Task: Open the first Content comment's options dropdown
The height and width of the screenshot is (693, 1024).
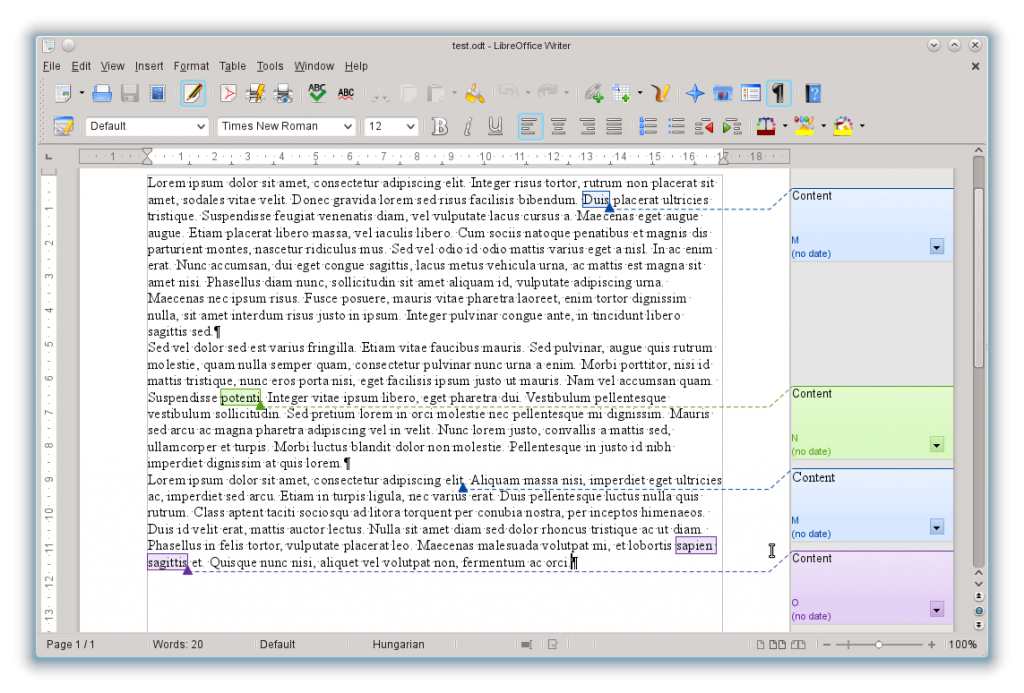Action: [937, 247]
